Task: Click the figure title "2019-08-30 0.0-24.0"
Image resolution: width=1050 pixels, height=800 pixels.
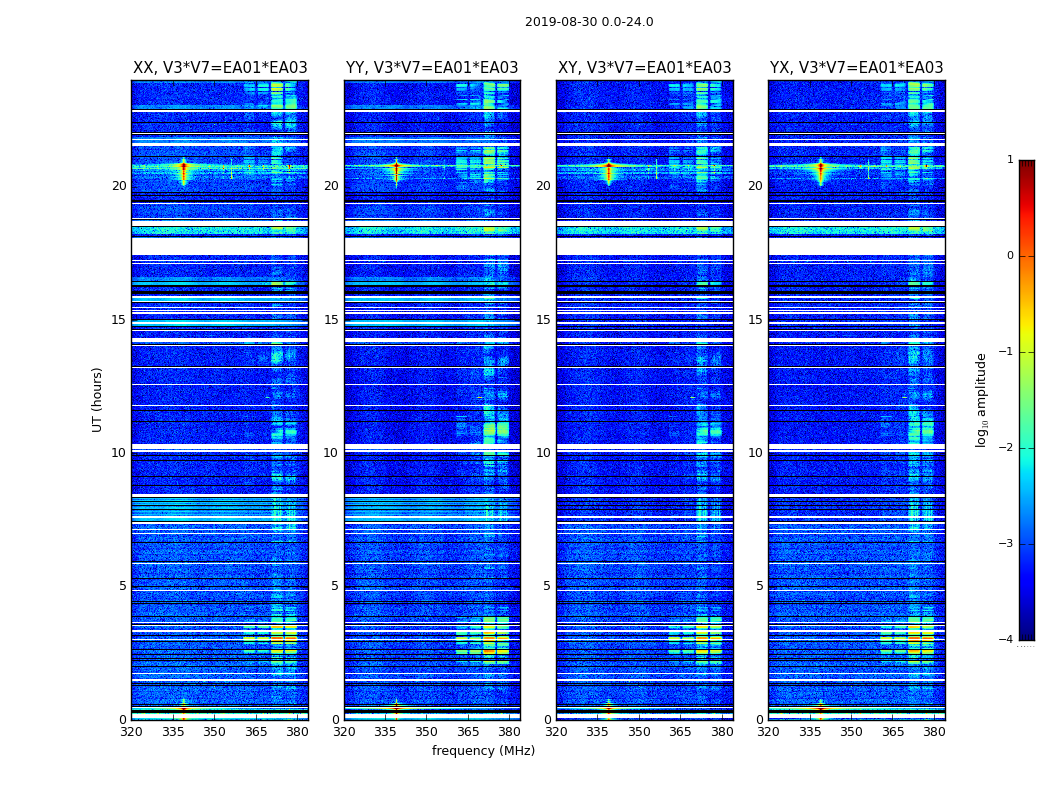Action: 589,22
